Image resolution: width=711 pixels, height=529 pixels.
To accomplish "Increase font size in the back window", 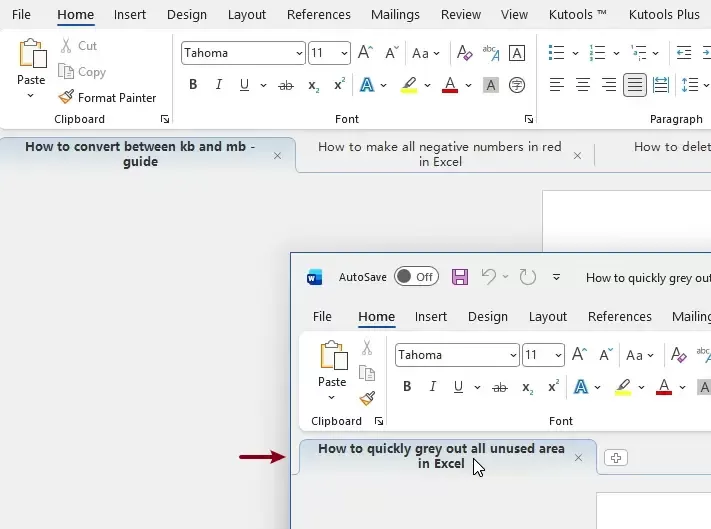I will coord(365,53).
